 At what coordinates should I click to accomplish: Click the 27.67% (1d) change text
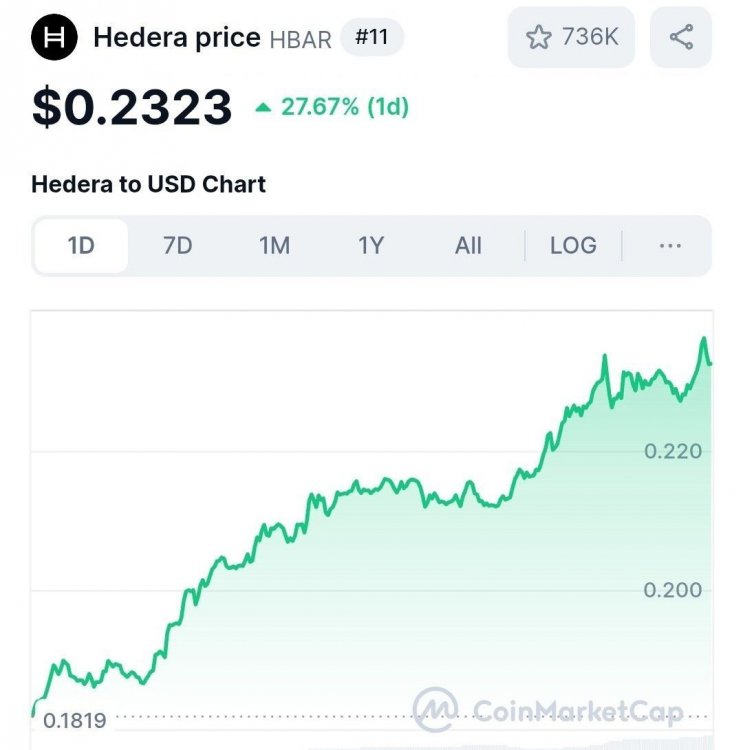pyautogui.click(x=345, y=107)
